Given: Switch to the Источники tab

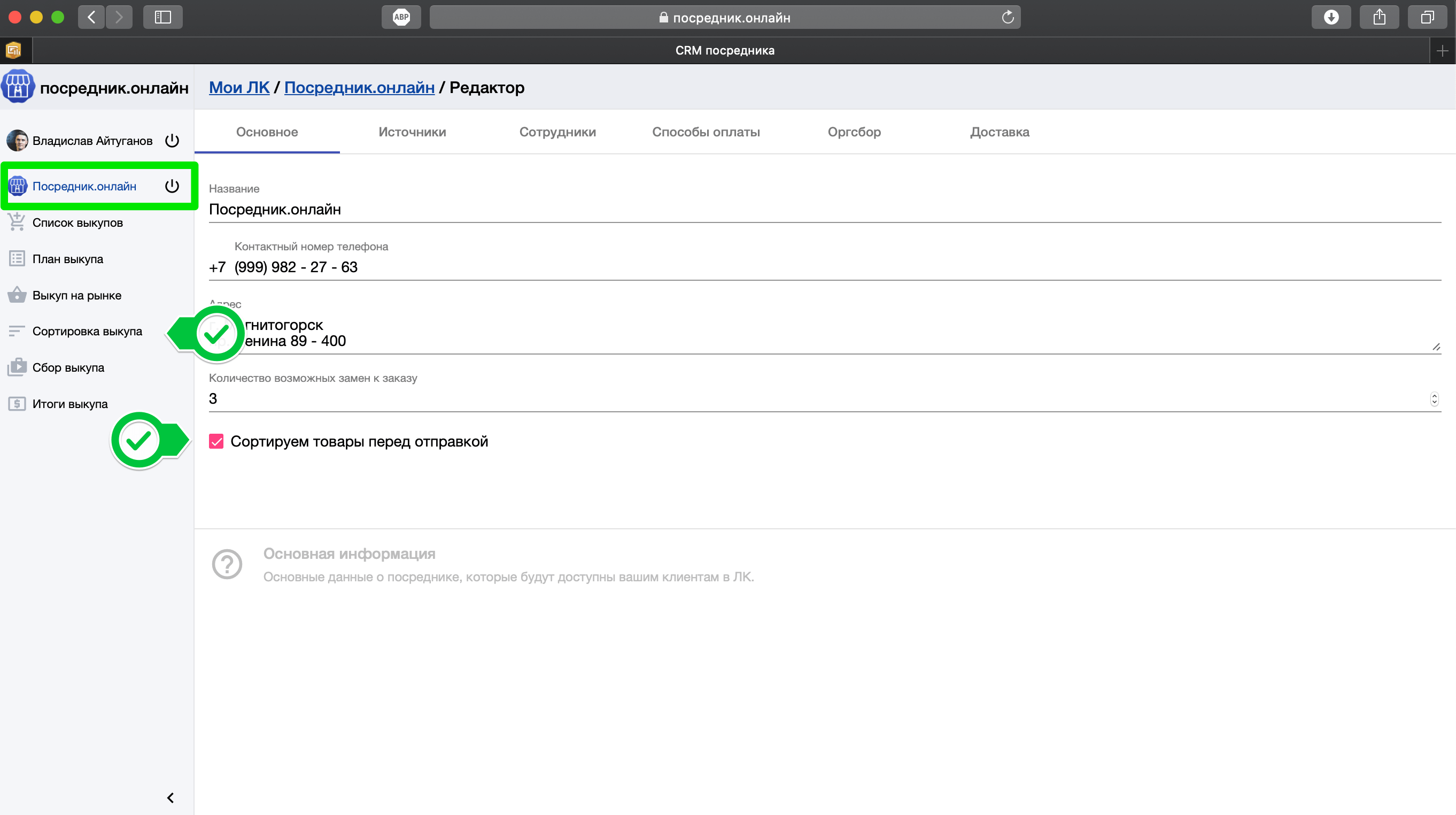Looking at the screenshot, I should pyautogui.click(x=412, y=132).
